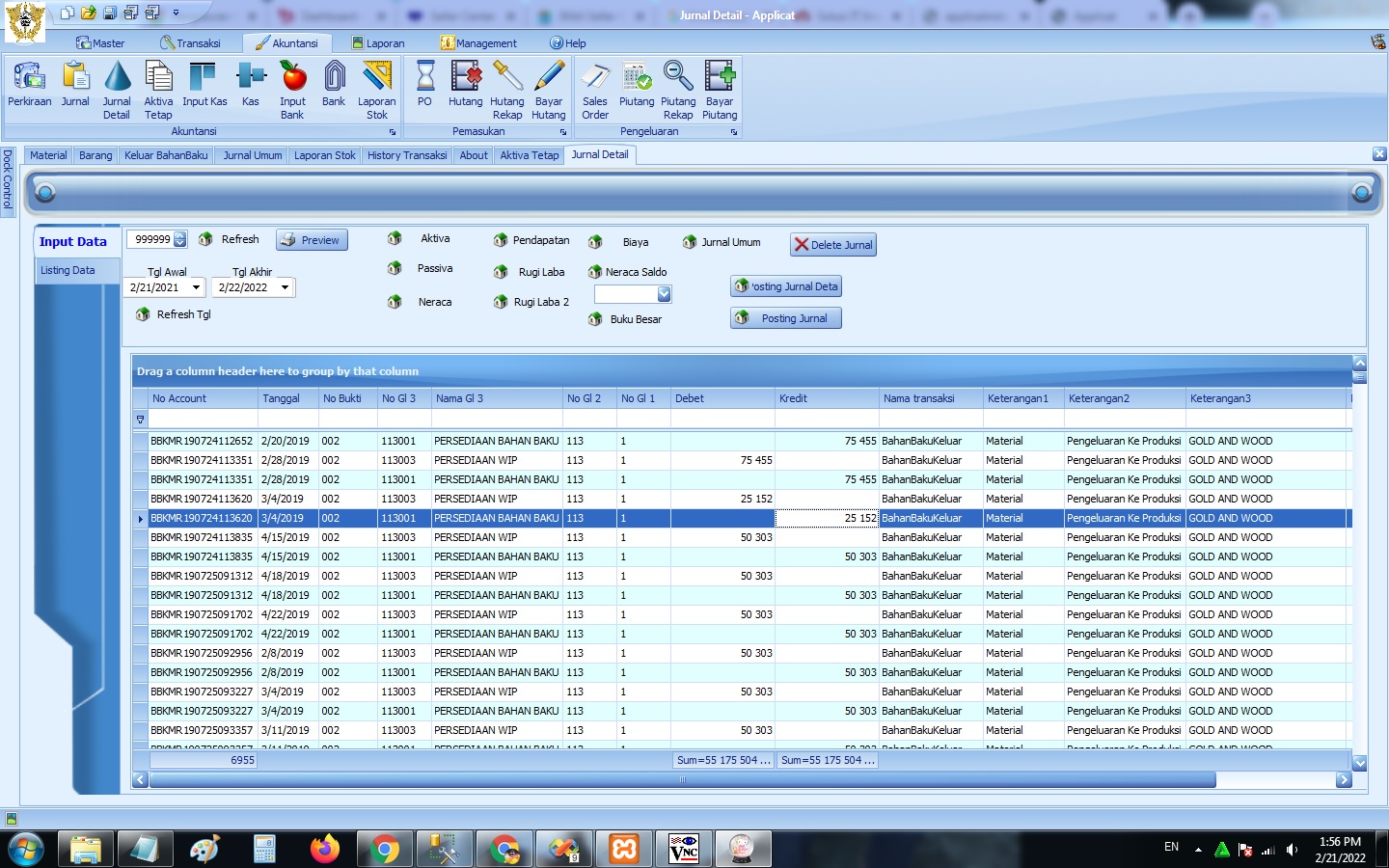Open Firefox from the taskbar
Image resolution: width=1389 pixels, height=868 pixels.
[324, 850]
